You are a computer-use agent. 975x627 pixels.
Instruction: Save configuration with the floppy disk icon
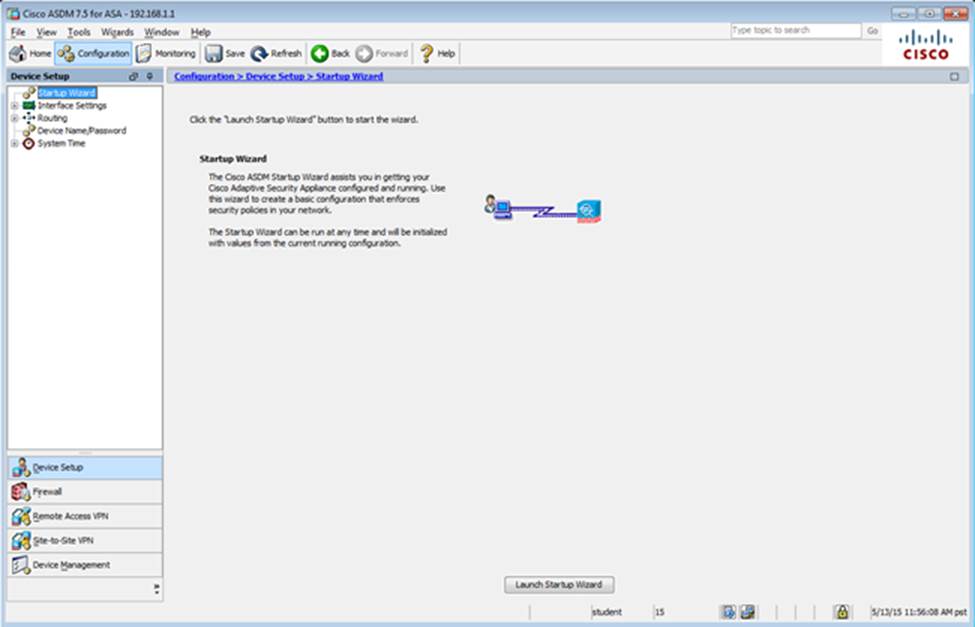click(225, 53)
